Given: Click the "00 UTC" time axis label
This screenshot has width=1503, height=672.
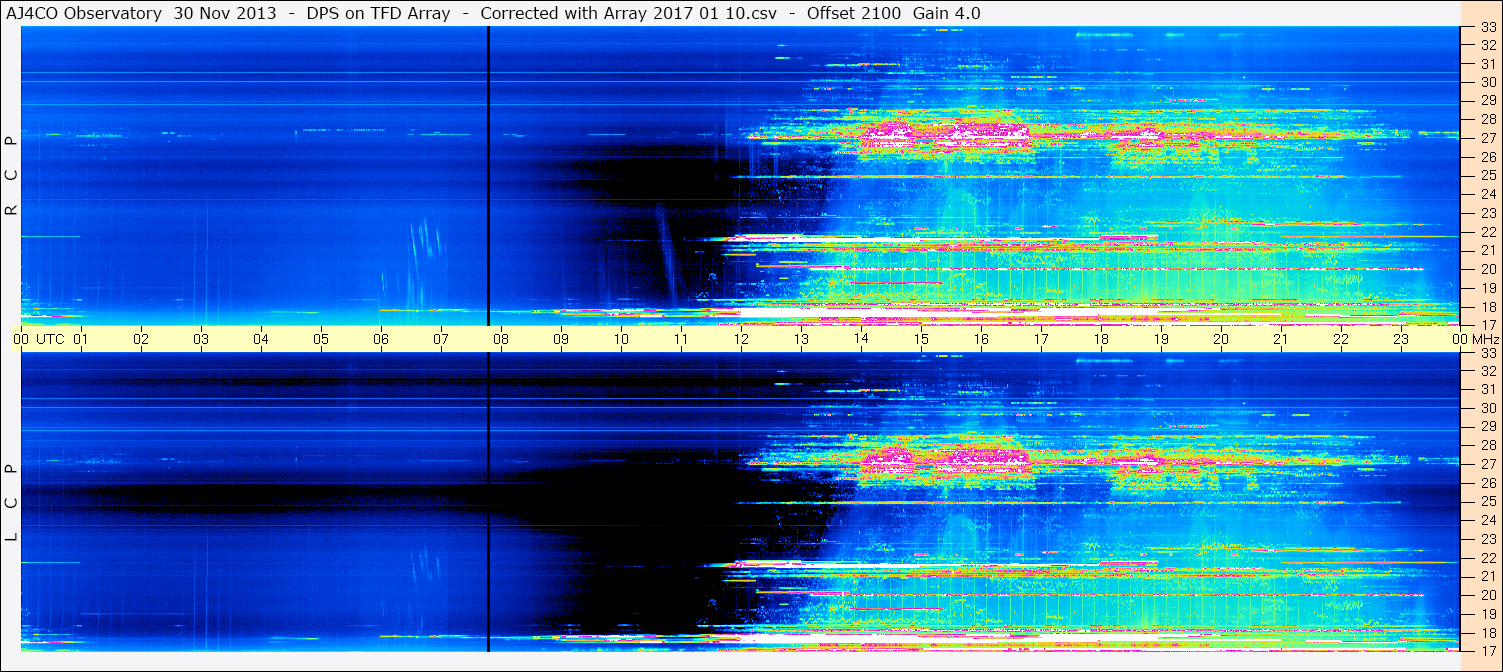Looking at the screenshot, I should coord(39,339).
